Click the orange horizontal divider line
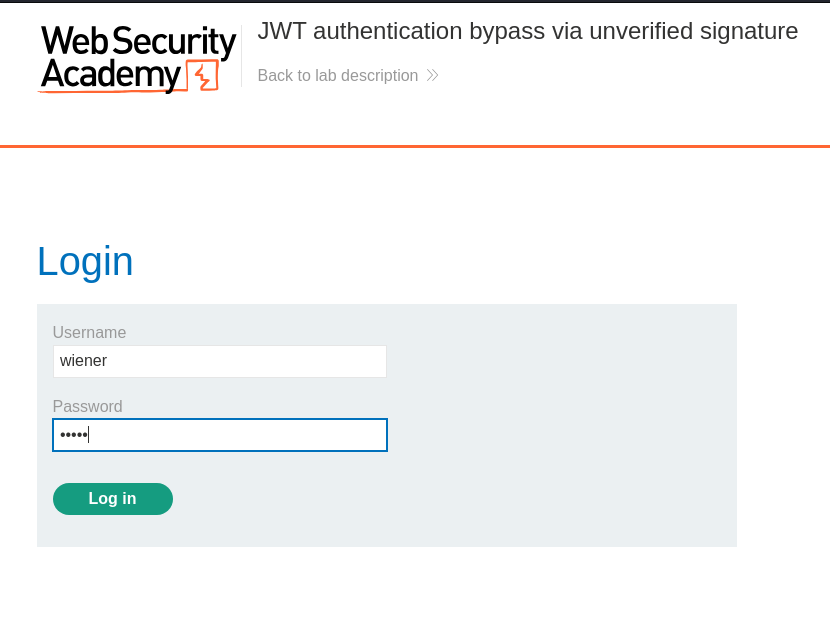The width and height of the screenshot is (830, 631). (x=415, y=146)
